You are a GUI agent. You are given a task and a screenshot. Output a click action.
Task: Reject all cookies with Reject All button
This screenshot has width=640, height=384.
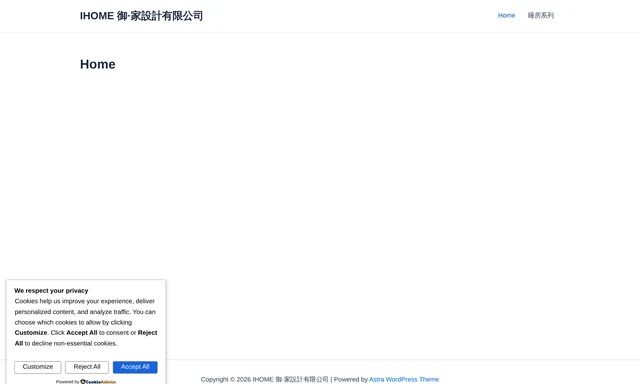click(x=87, y=367)
